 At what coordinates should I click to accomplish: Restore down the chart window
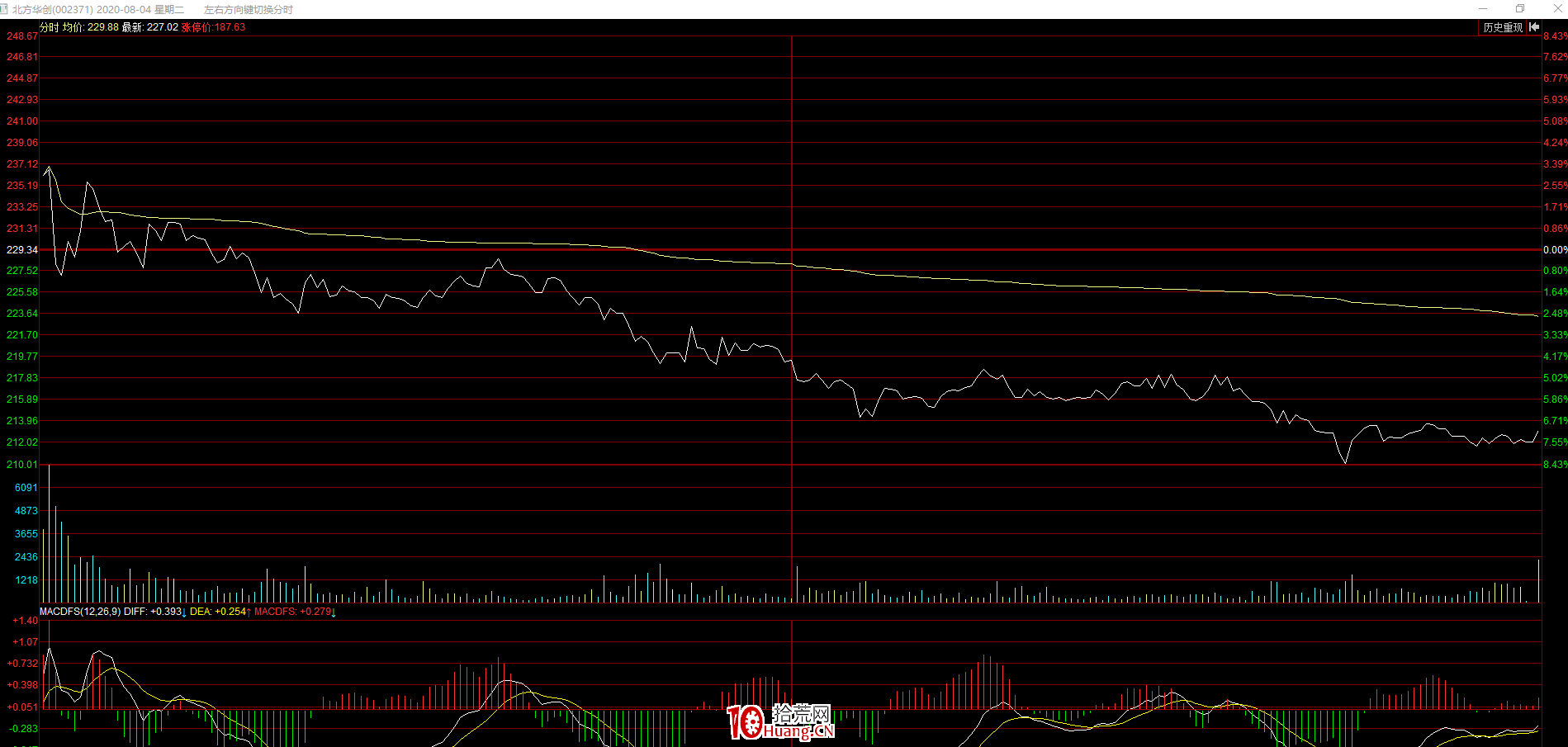(1520, 9)
